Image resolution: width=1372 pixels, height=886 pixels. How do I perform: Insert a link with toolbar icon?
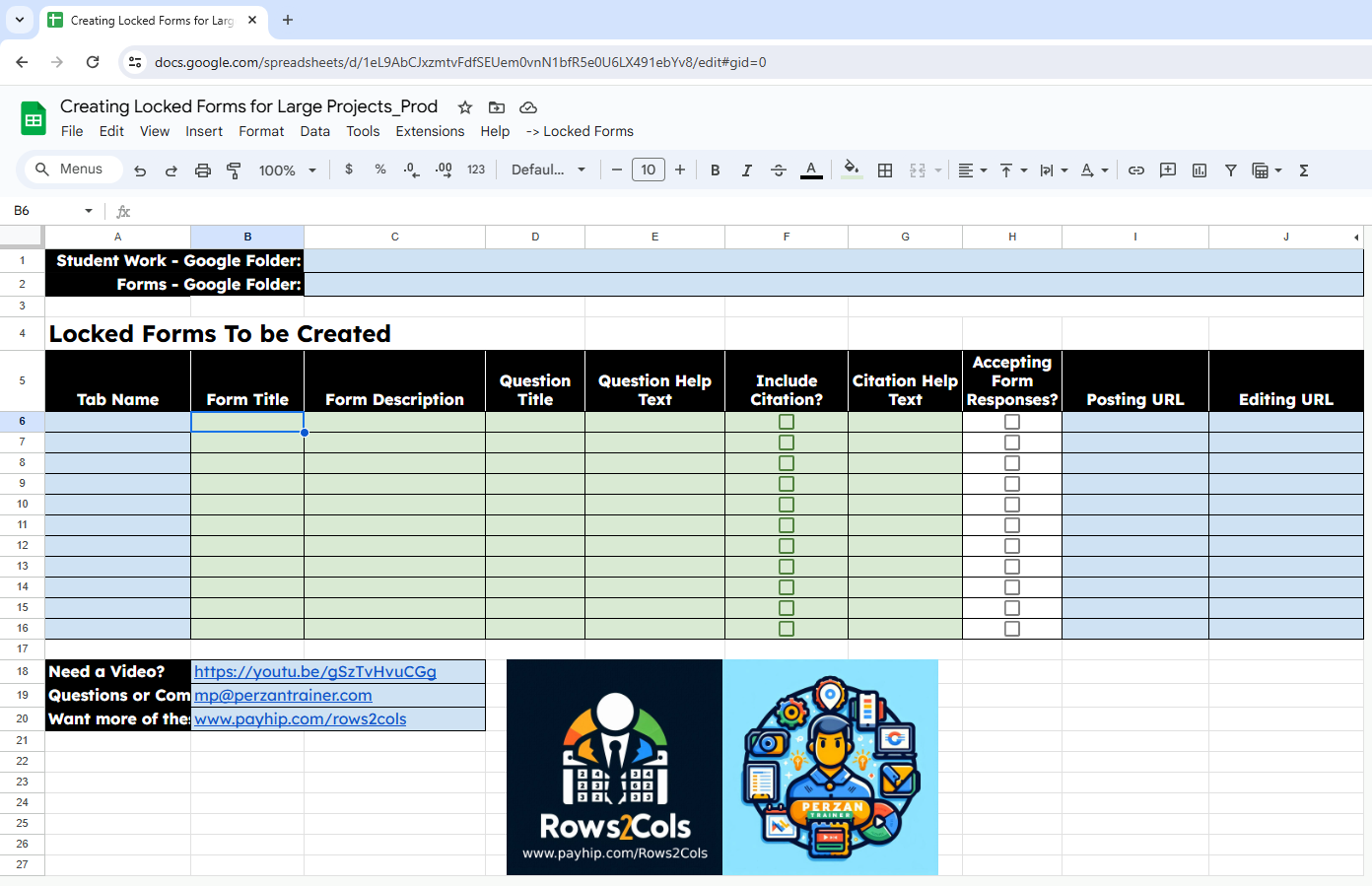tap(1136, 170)
